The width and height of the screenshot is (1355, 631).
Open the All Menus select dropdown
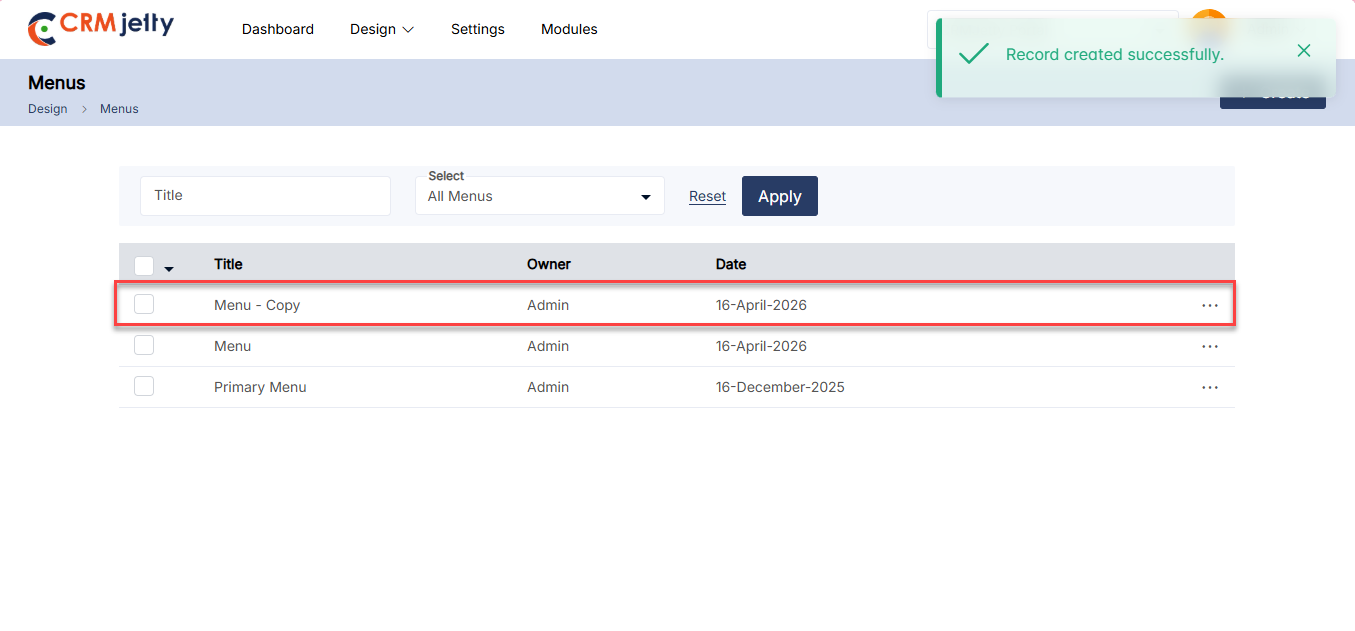click(x=539, y=196)
